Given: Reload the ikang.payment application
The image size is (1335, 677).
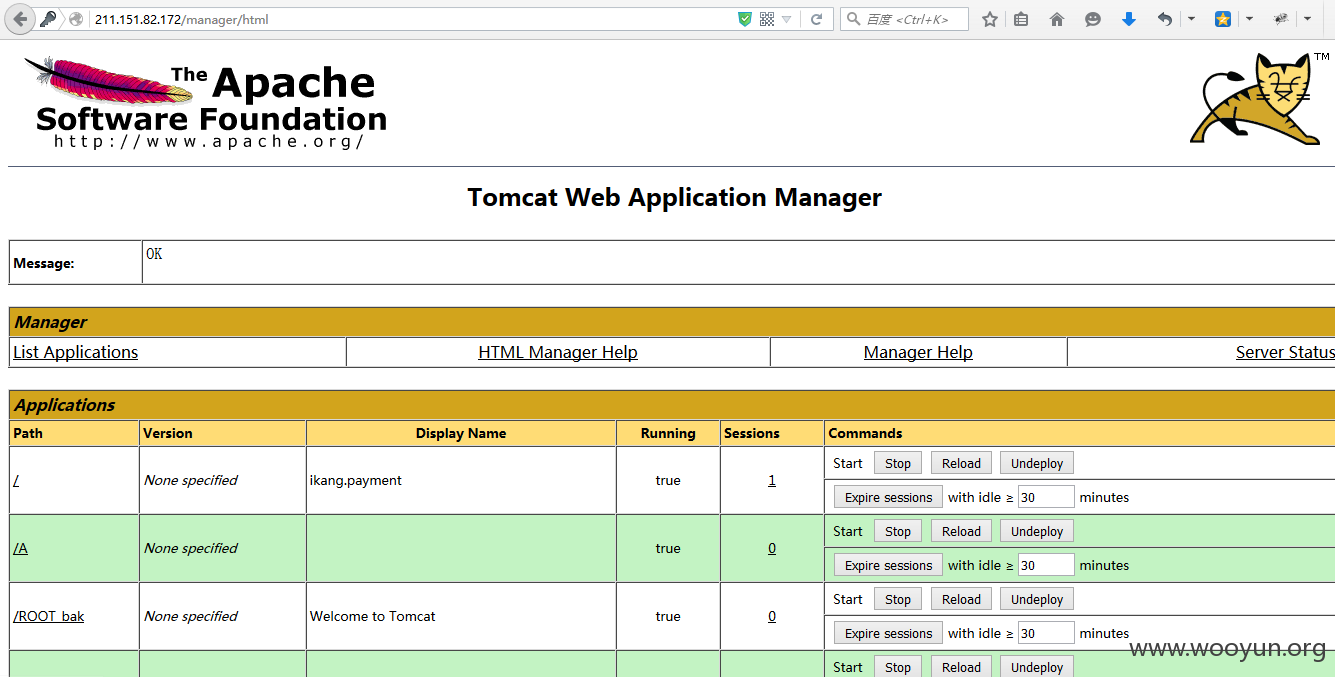Looking at the screenshot, I should pyautogui.click(x=961, y=463).
